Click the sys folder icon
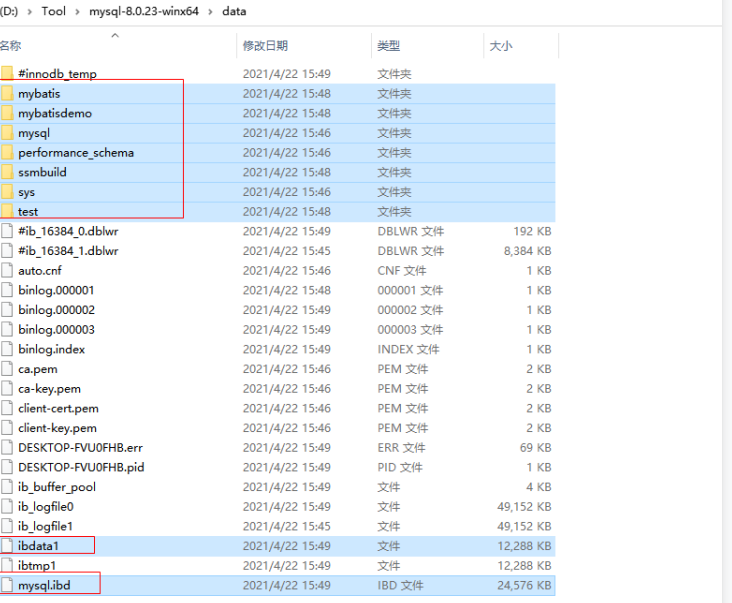Viewport: 732px width, 603px height. [x=7, y=191]
